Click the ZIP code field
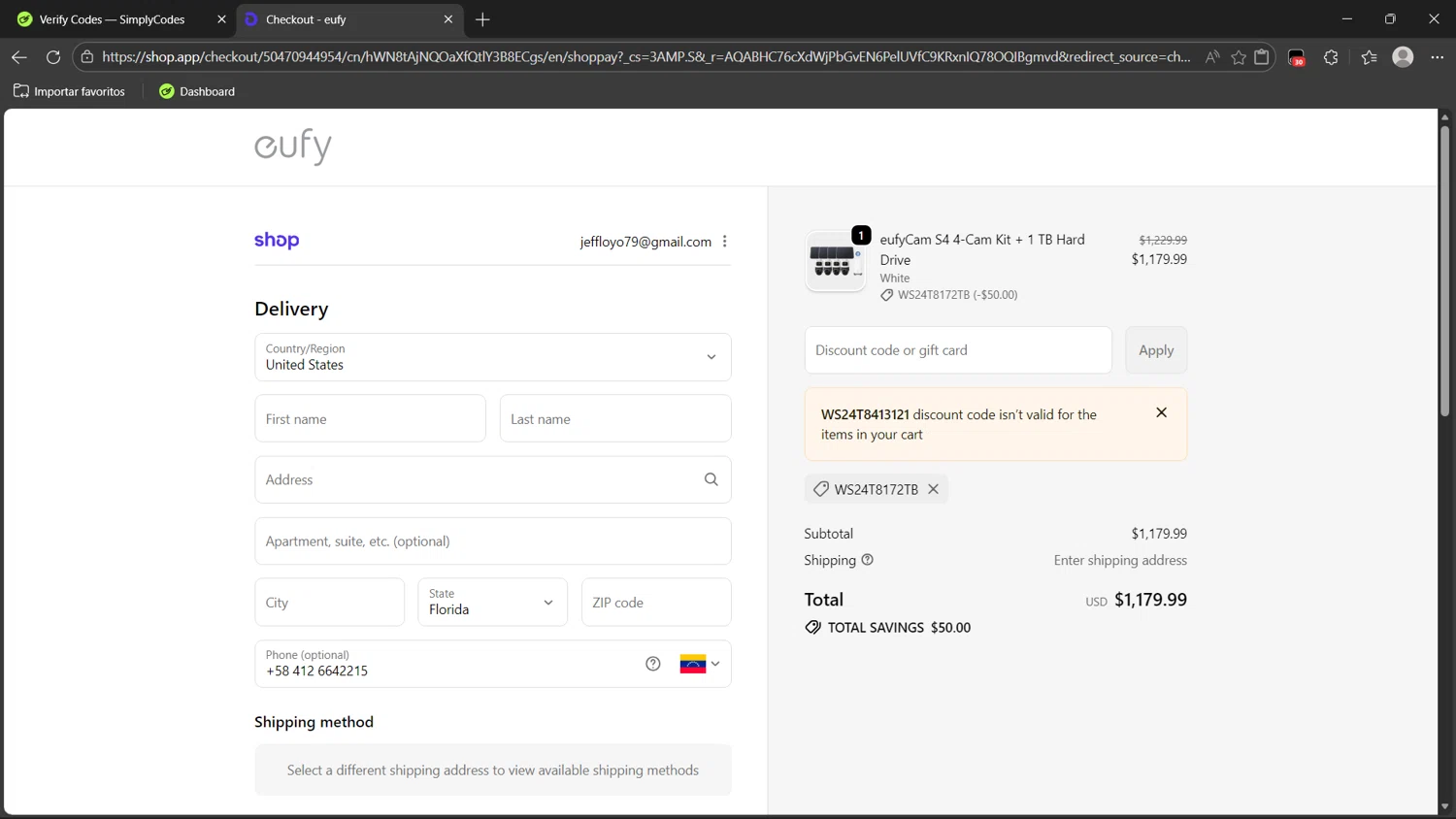 tap(656, 603)
